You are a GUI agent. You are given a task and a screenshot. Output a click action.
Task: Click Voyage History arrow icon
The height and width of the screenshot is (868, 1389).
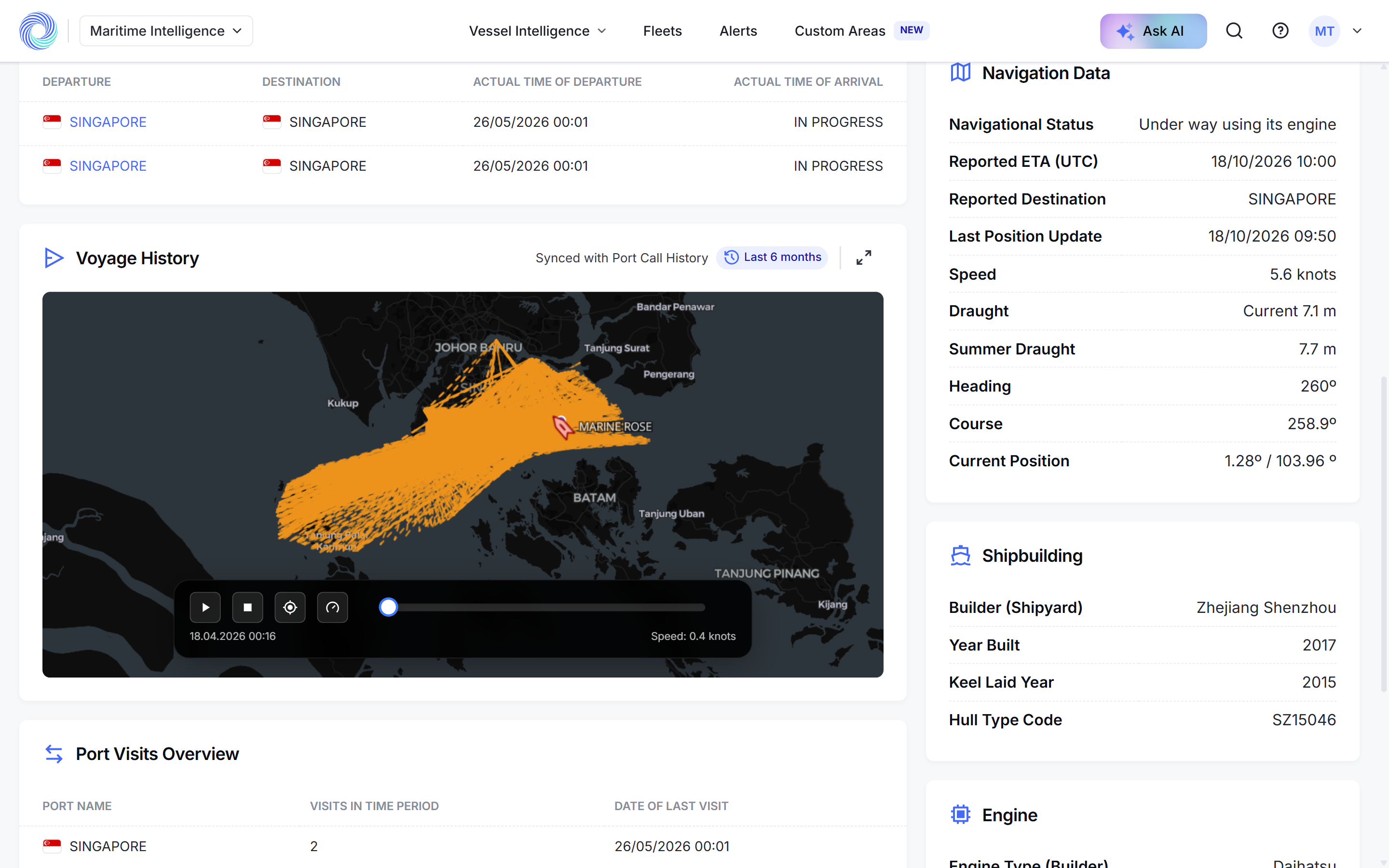54,258
